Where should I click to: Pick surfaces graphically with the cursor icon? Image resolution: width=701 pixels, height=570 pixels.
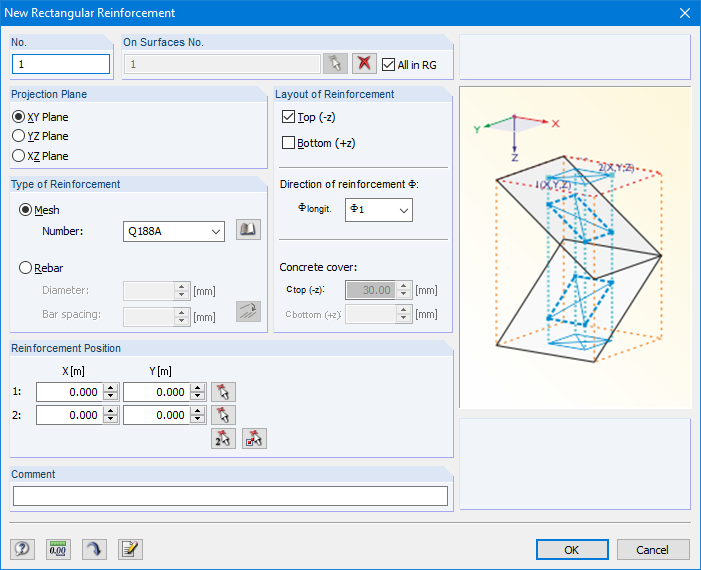click(x=335, y=64)
